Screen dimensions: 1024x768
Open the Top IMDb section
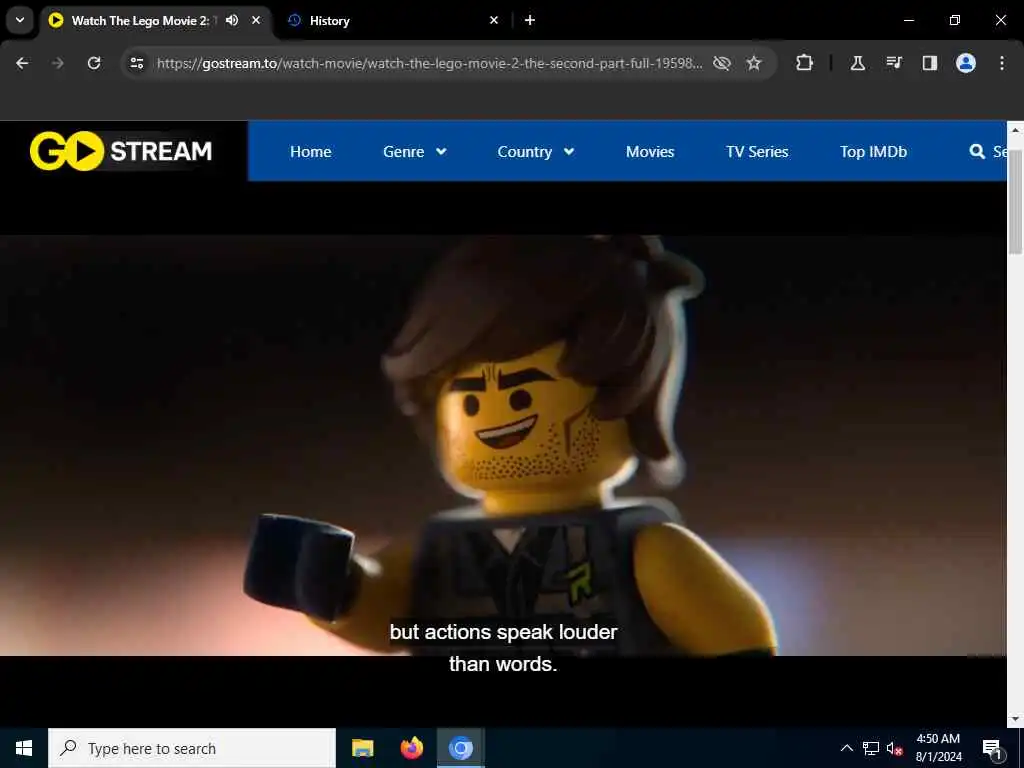click(x=873, y=152)
